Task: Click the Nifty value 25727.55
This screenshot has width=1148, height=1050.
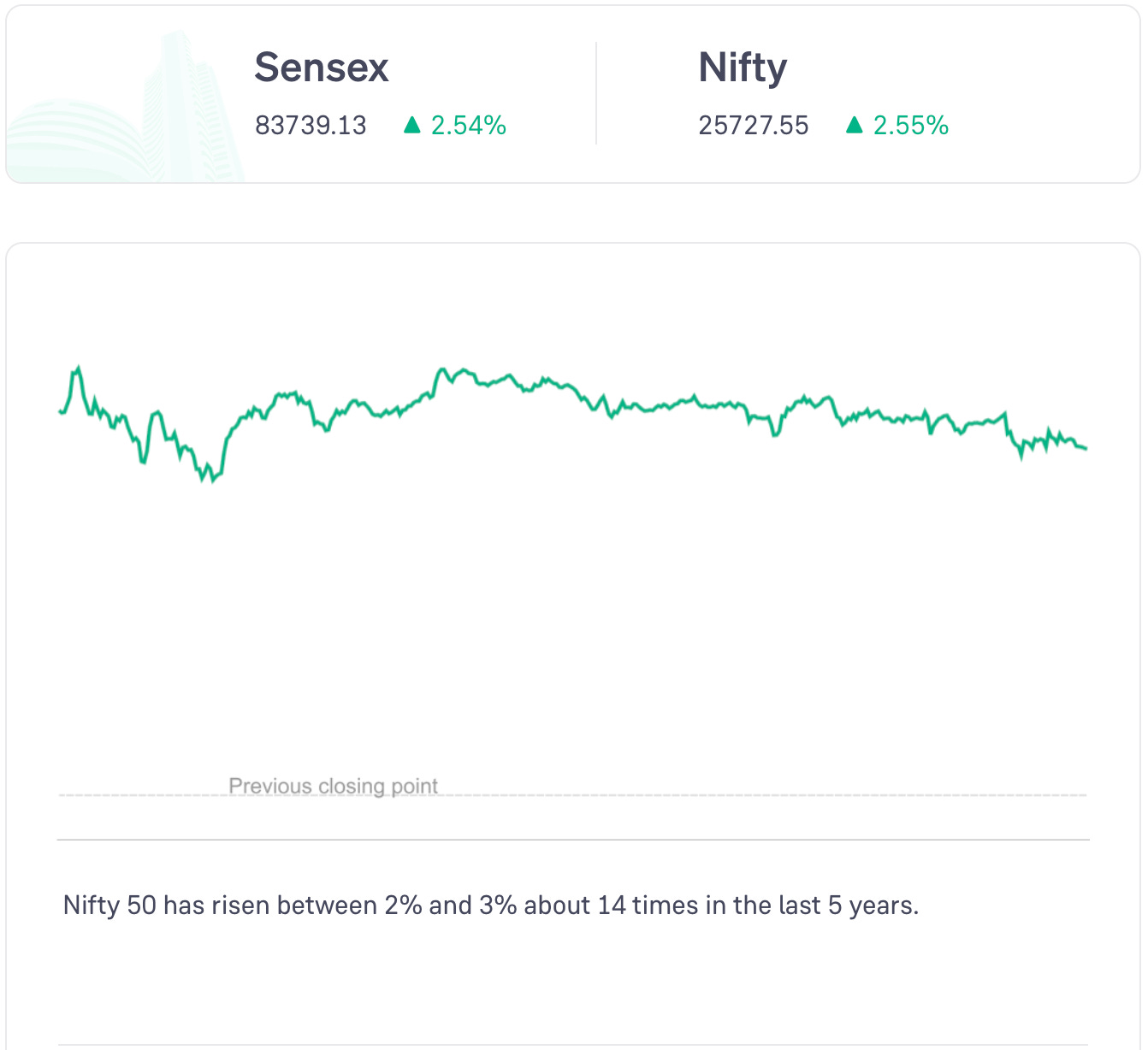Action: (753, 126)
